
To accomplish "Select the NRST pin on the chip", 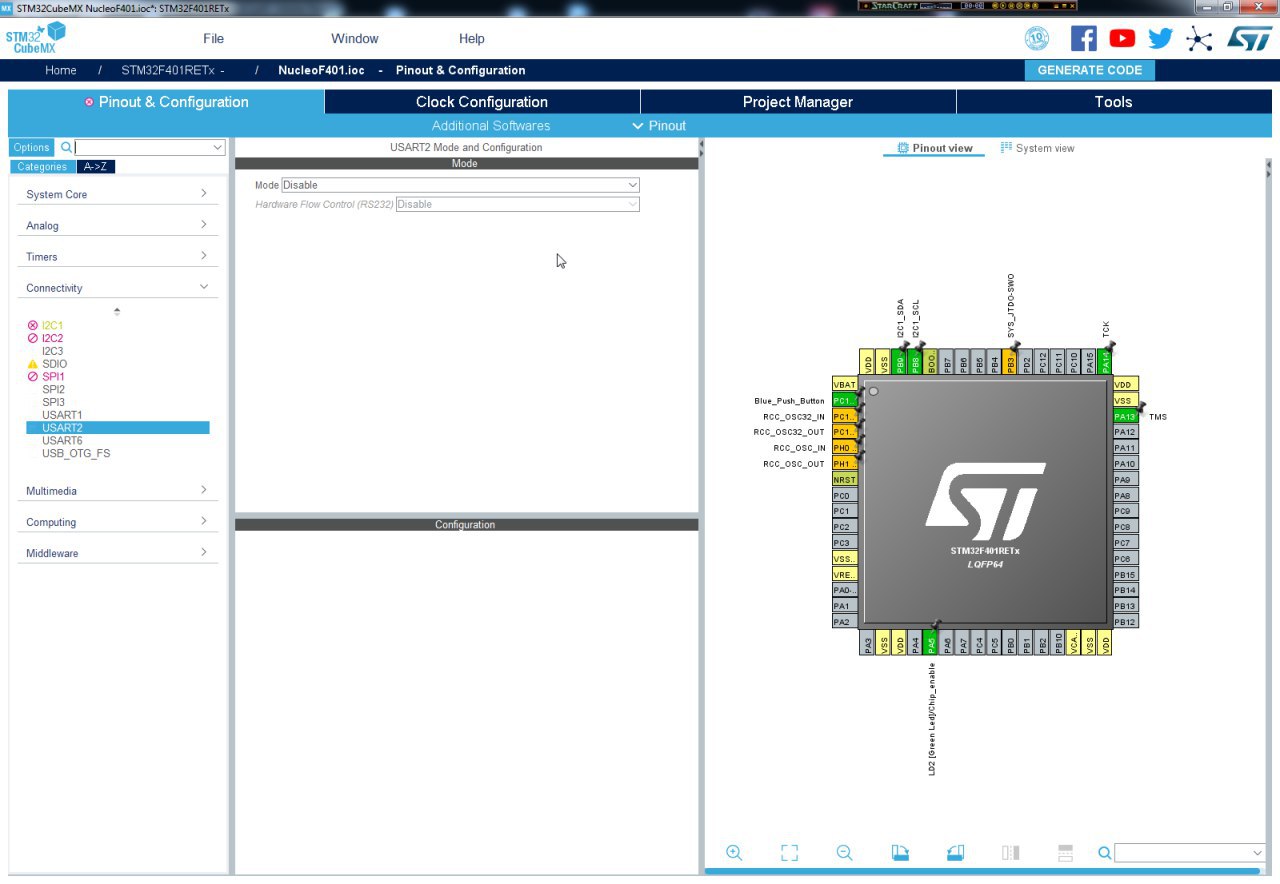I will [844, 480].
